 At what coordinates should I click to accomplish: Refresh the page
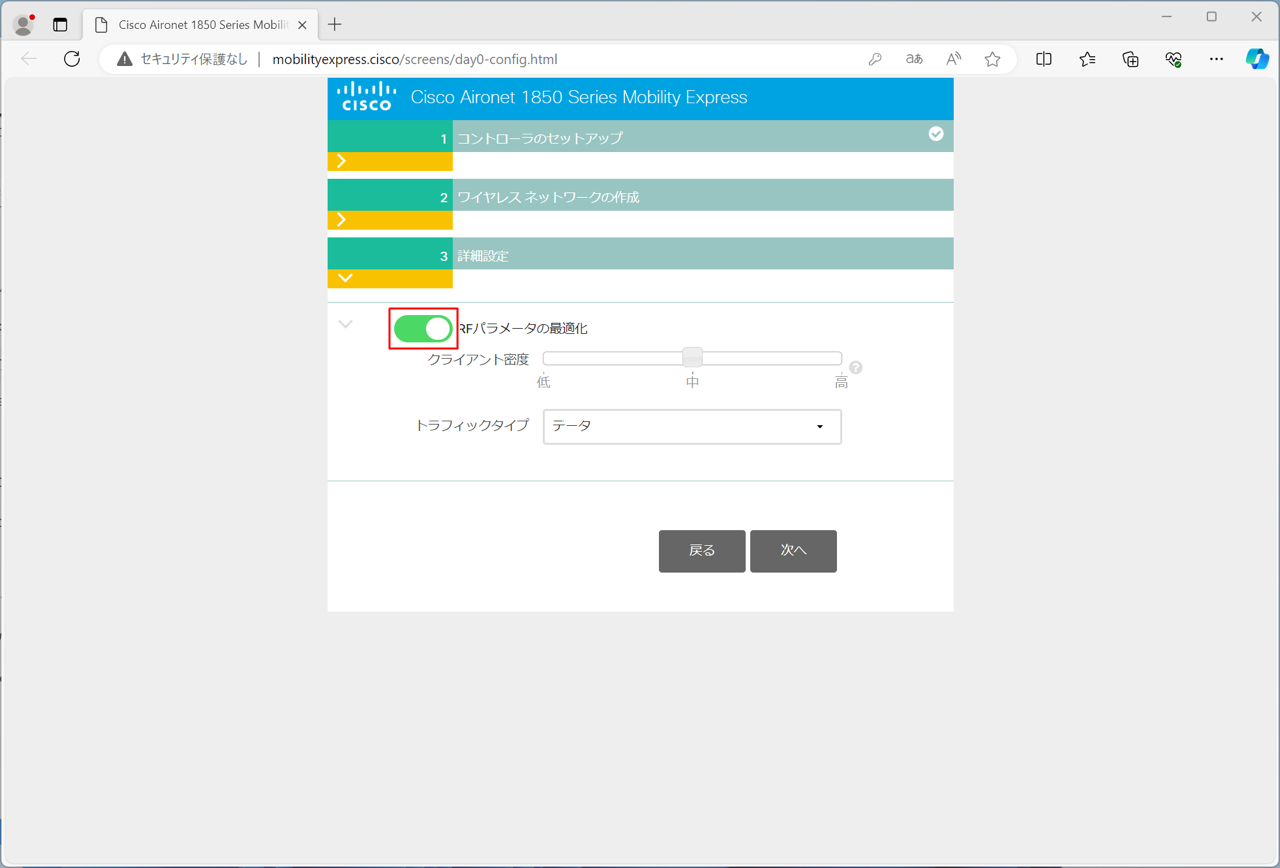[72, 59]
